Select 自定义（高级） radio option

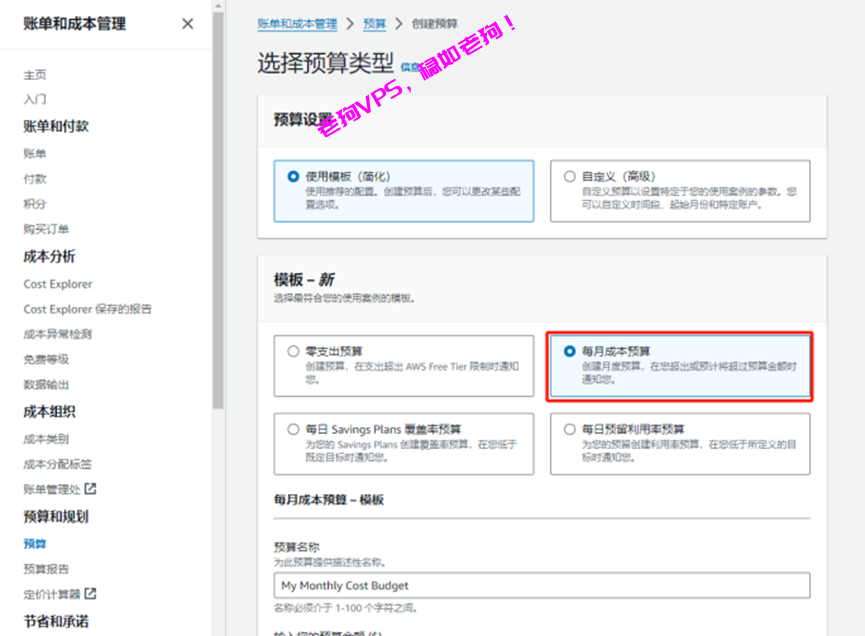click(570, 176)
